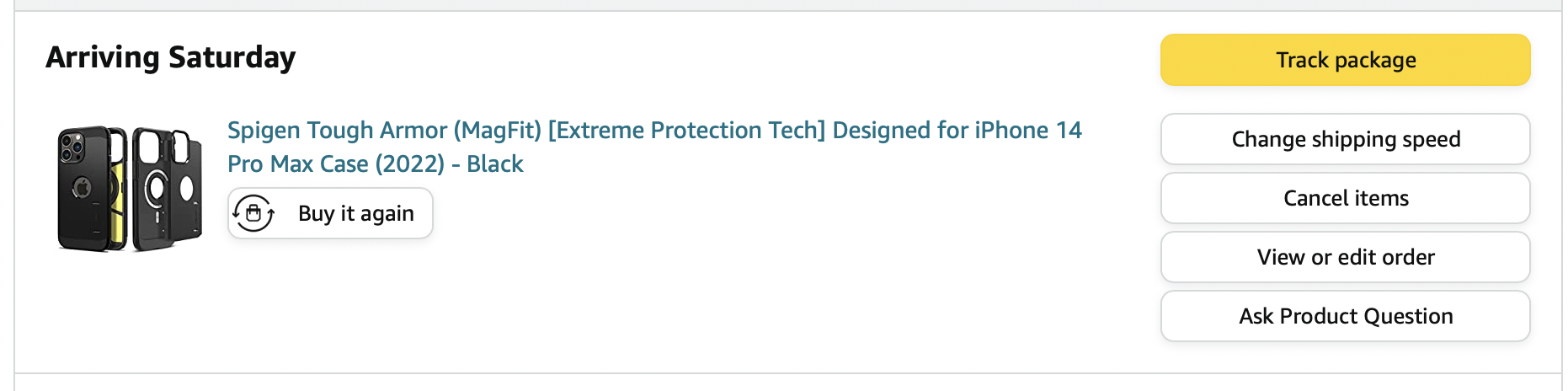Click "Pro Max Case (2022) - Black" link text
The image size is (1568, 391).
point(376,163)
